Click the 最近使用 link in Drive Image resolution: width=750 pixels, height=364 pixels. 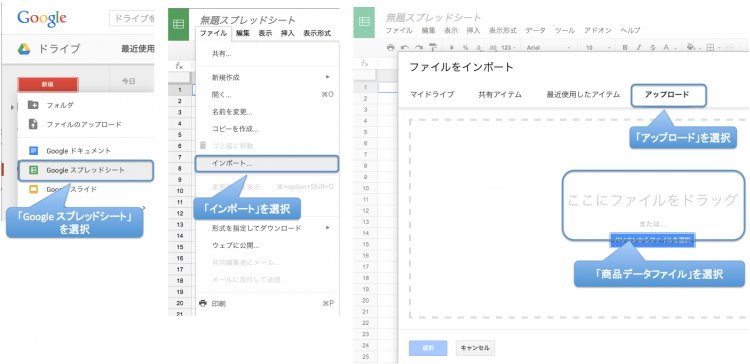pyautogui.click(x=137, y=49)
